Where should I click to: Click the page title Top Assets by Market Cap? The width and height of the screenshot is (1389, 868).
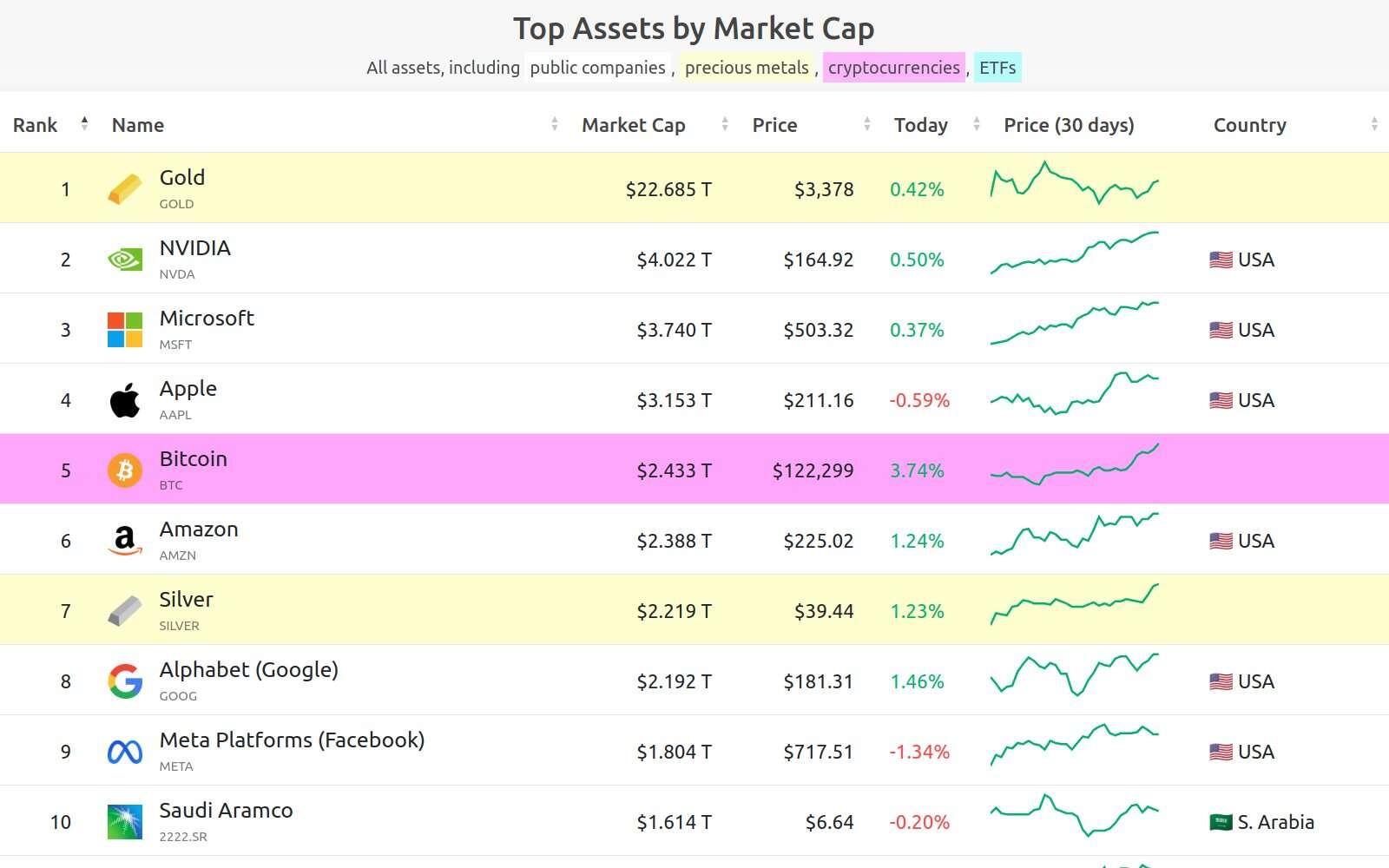[x=694, y=29]
